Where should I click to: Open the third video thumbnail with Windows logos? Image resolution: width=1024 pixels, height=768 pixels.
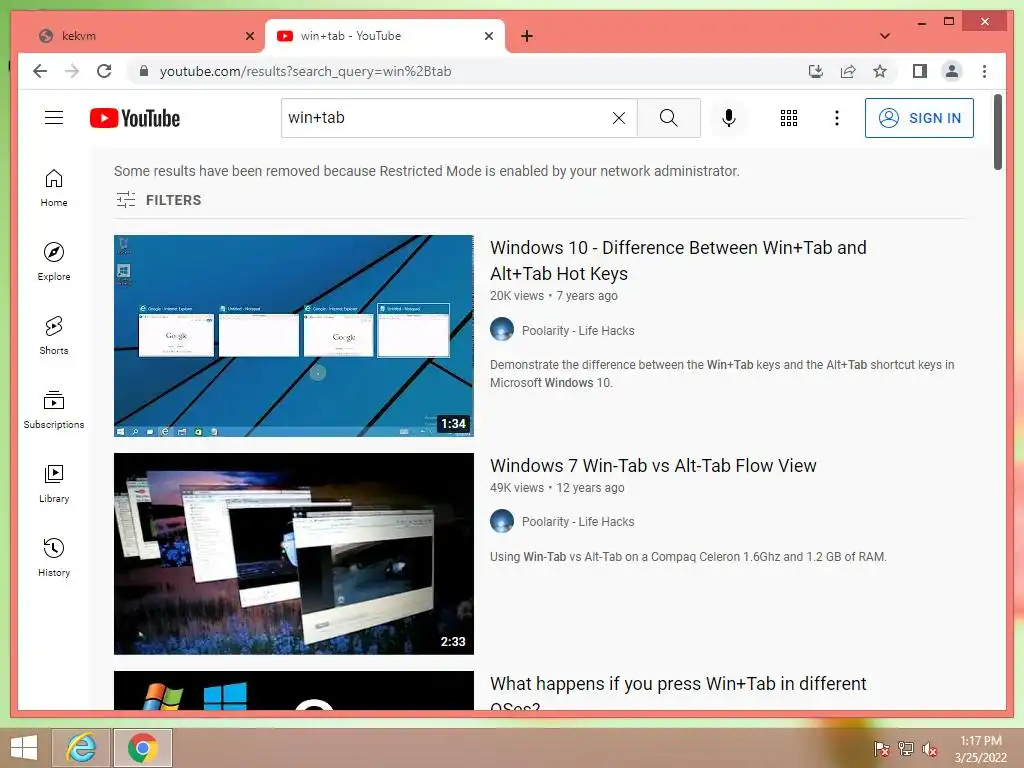294,690
